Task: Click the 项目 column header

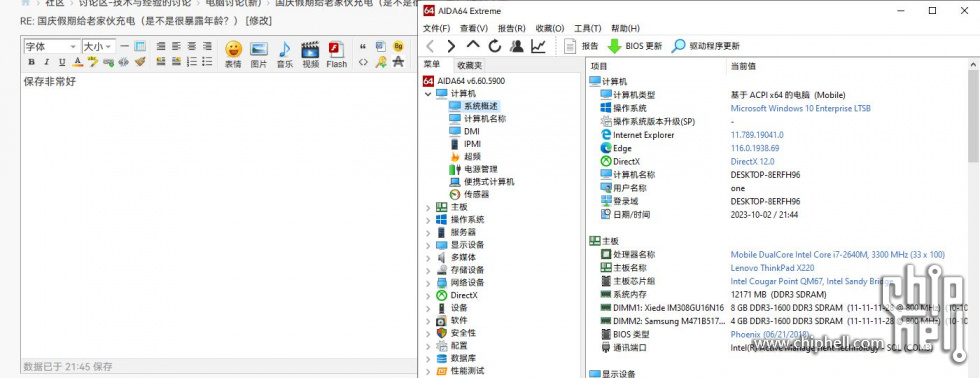Action: 656,66
